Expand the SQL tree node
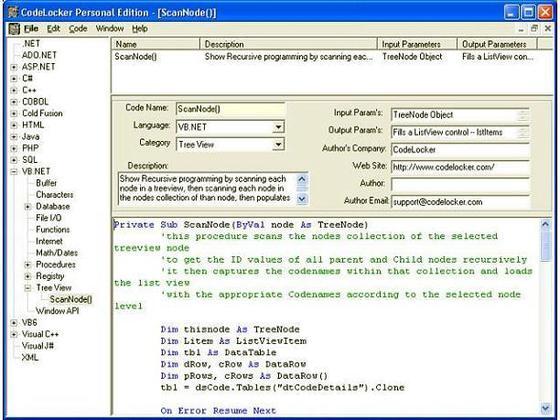This screenshot has height=420, width=560. [14, 160]
